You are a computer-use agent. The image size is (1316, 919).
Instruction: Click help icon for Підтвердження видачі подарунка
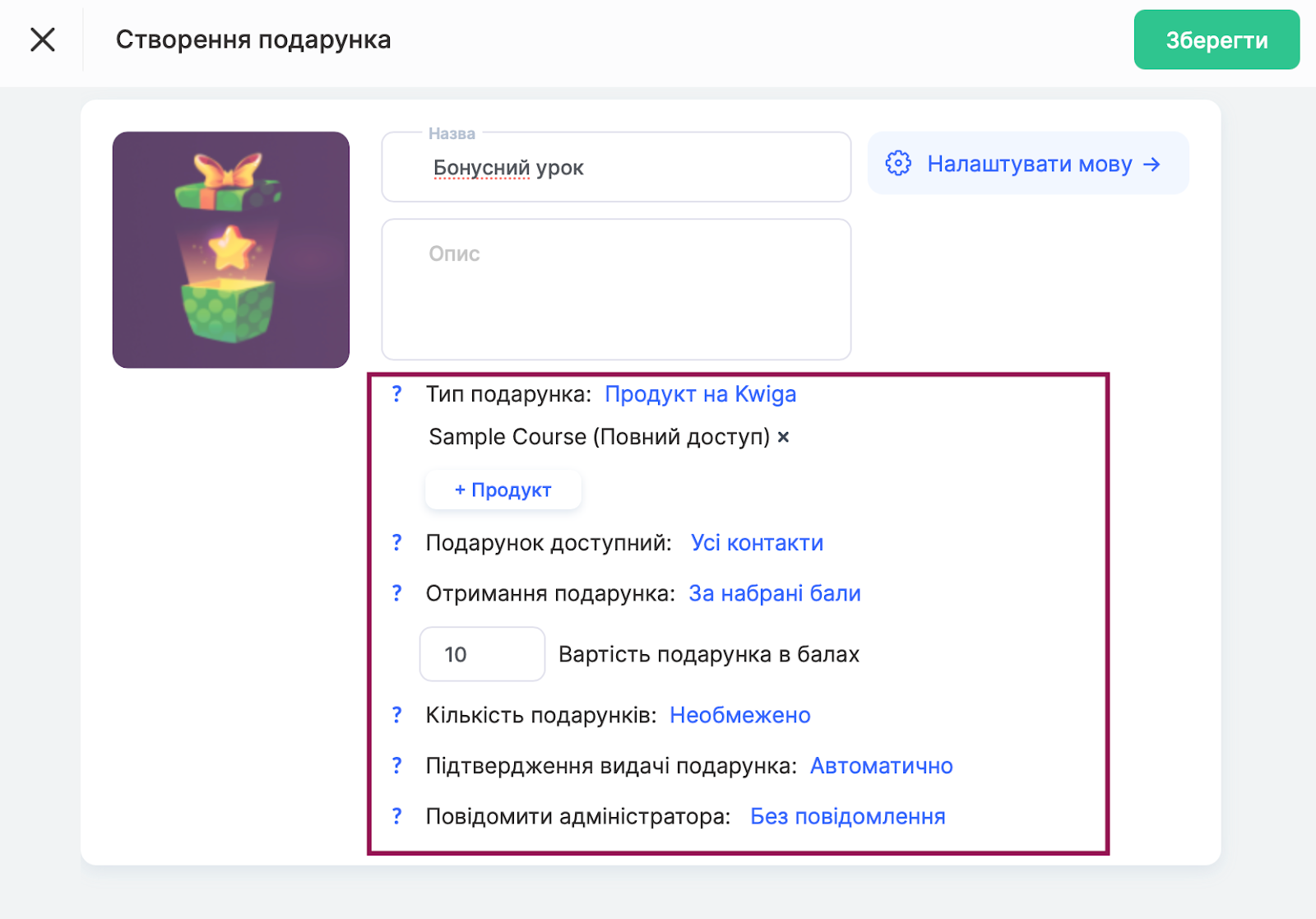tap(397, 766)
